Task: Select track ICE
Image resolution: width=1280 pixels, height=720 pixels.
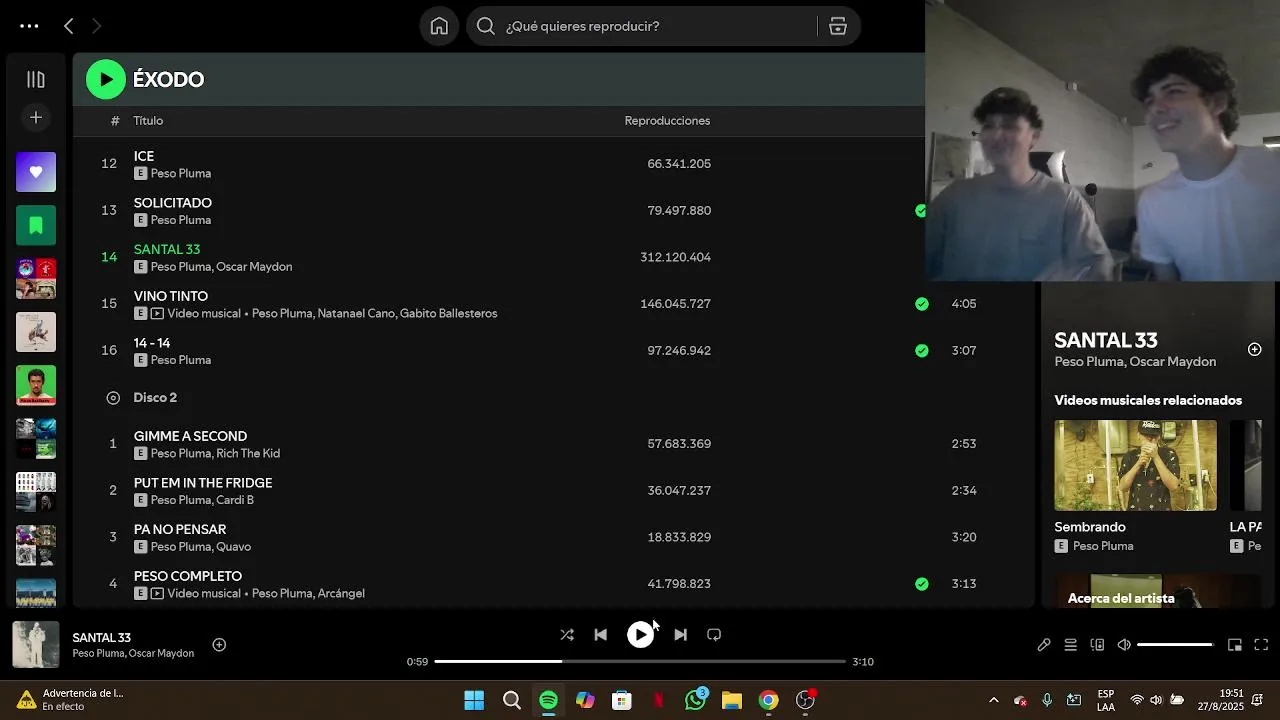Action: pos(144,156)
